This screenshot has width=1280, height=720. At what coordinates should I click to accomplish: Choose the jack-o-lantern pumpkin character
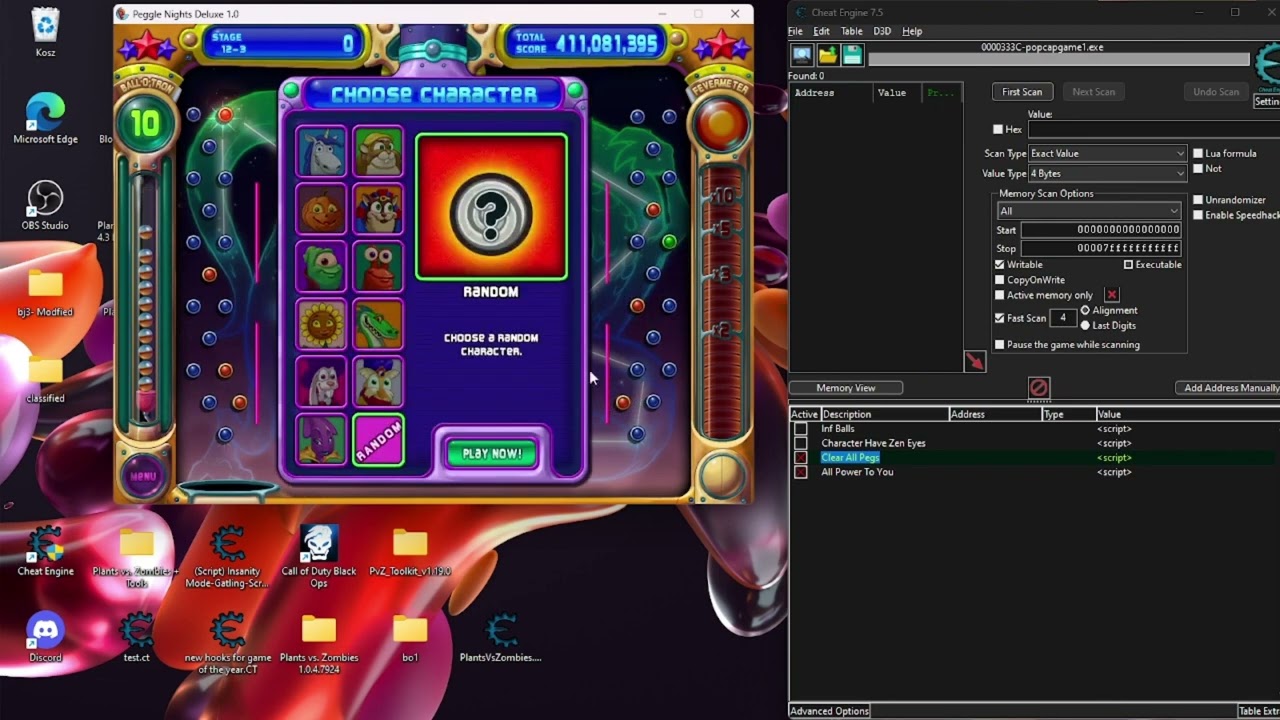(321, 210)
